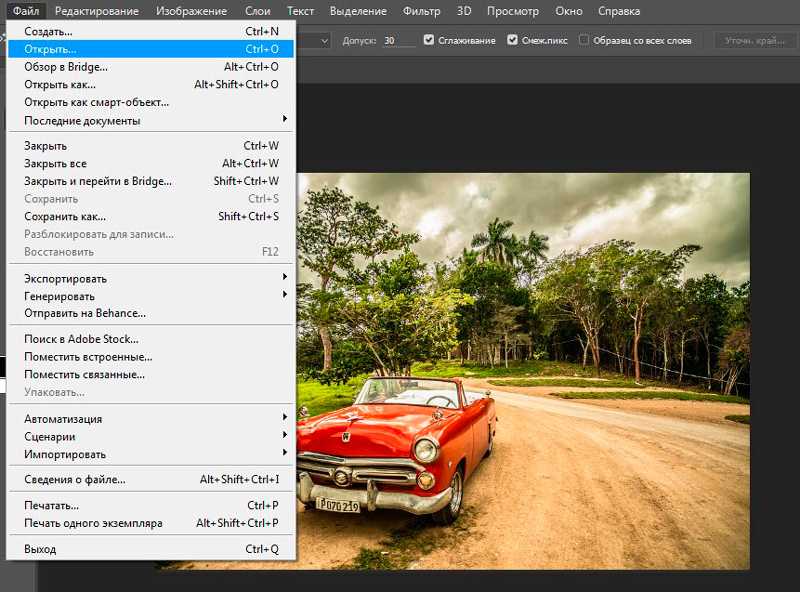The image size is (800, 592).
Task: Open the Выделение menu
Action: click(358, 11)
